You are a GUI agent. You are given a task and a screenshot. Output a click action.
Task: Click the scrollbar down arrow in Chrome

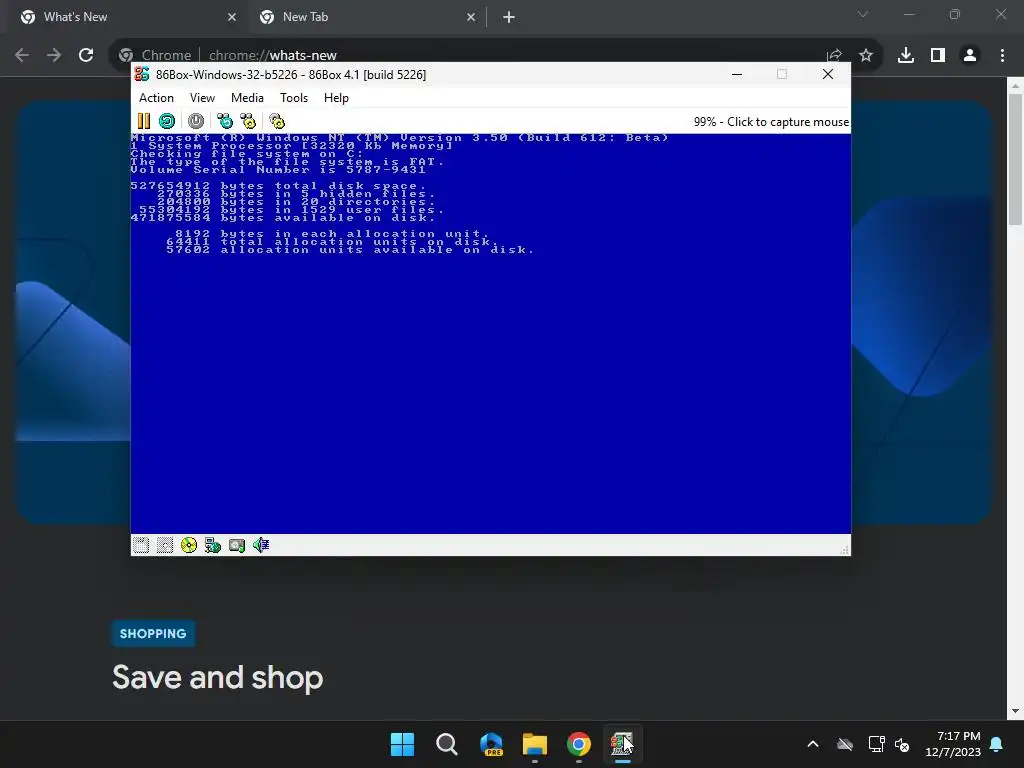pos(1015,711)
